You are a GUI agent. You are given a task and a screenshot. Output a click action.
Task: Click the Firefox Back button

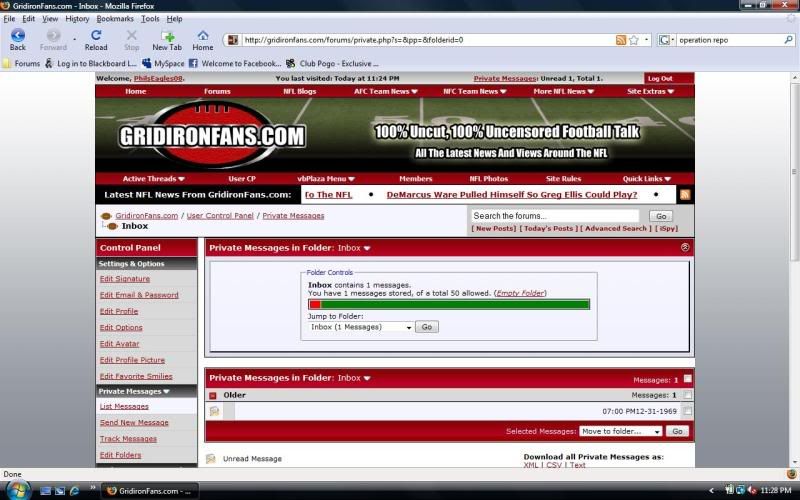coord(17,40)
